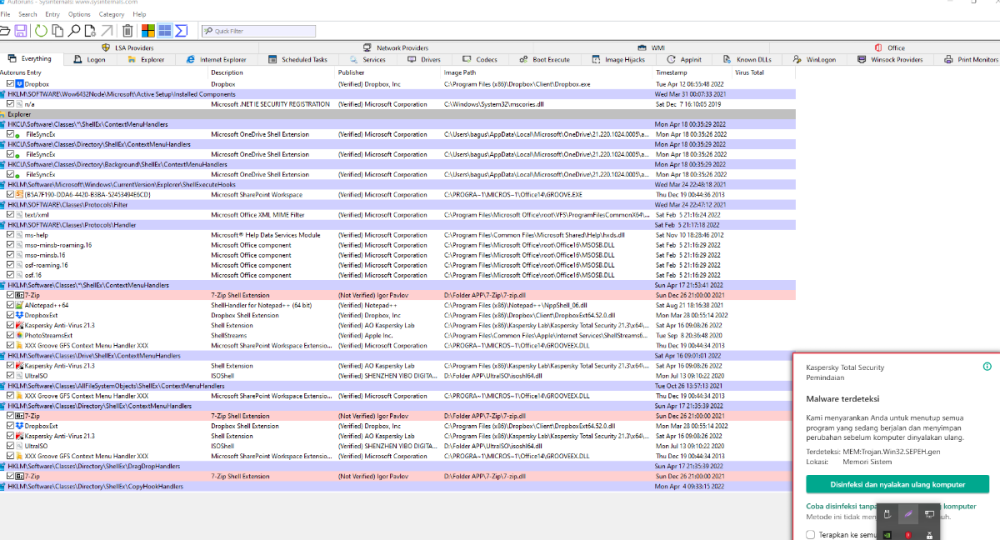Focus the Quick Filter input field

point(258,31)
